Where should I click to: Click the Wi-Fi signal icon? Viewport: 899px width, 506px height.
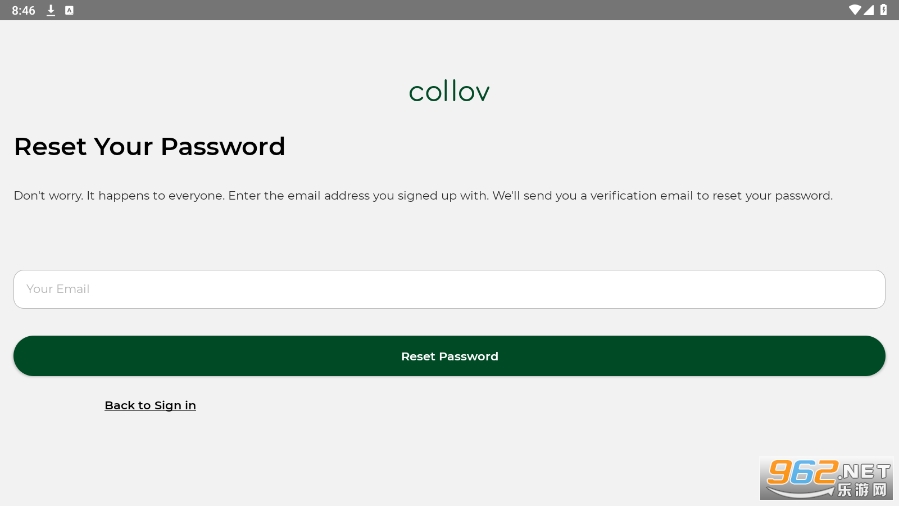(854, 10)
